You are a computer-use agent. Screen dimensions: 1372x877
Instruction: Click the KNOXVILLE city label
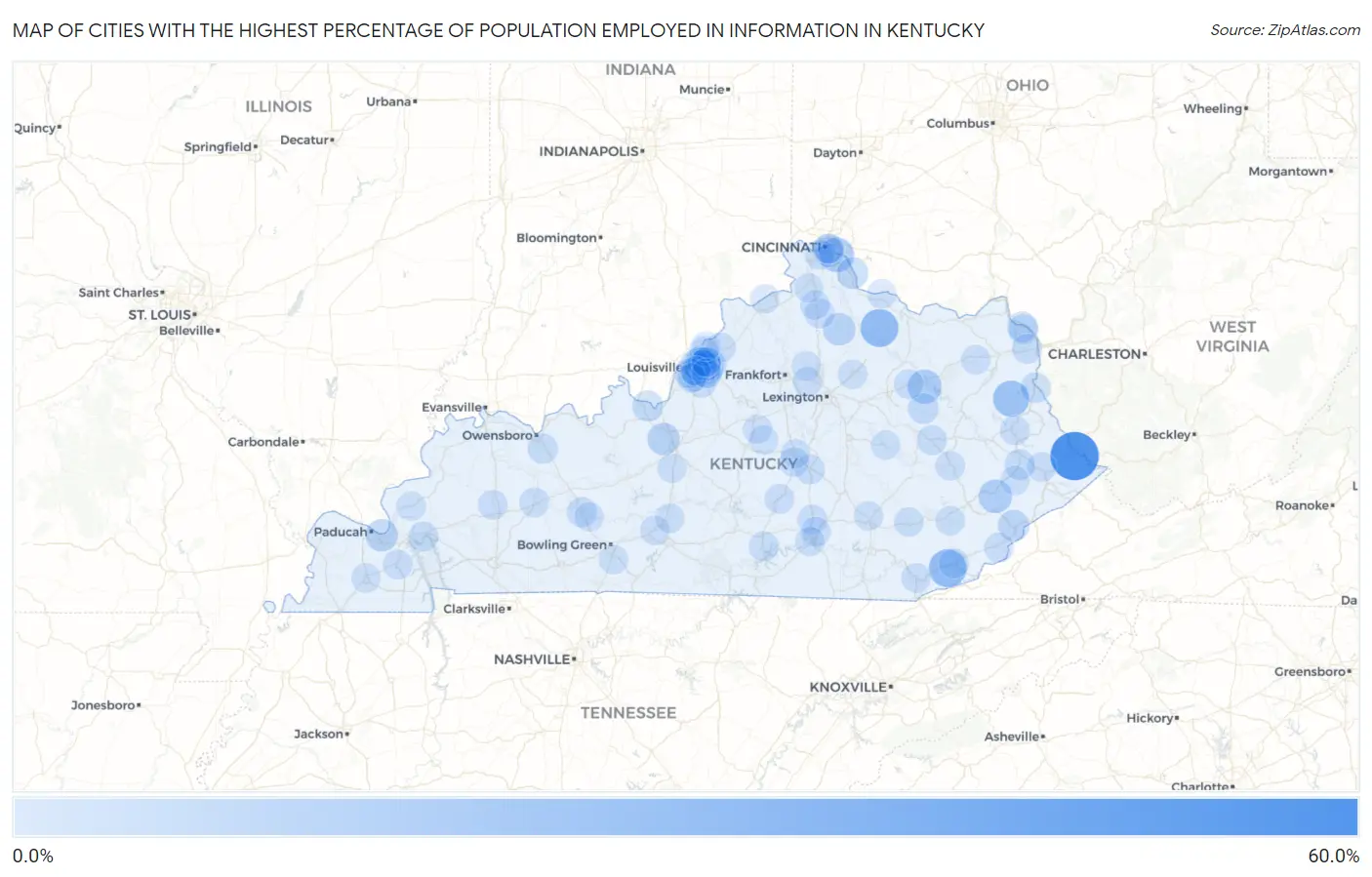point(849,687)
